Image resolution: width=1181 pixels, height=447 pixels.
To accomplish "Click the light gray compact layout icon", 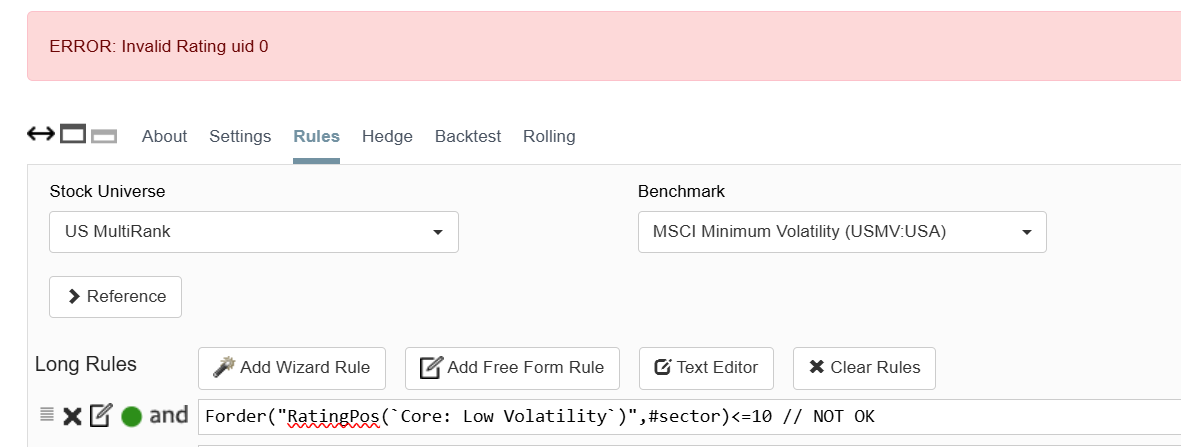I will coord(104,136).
